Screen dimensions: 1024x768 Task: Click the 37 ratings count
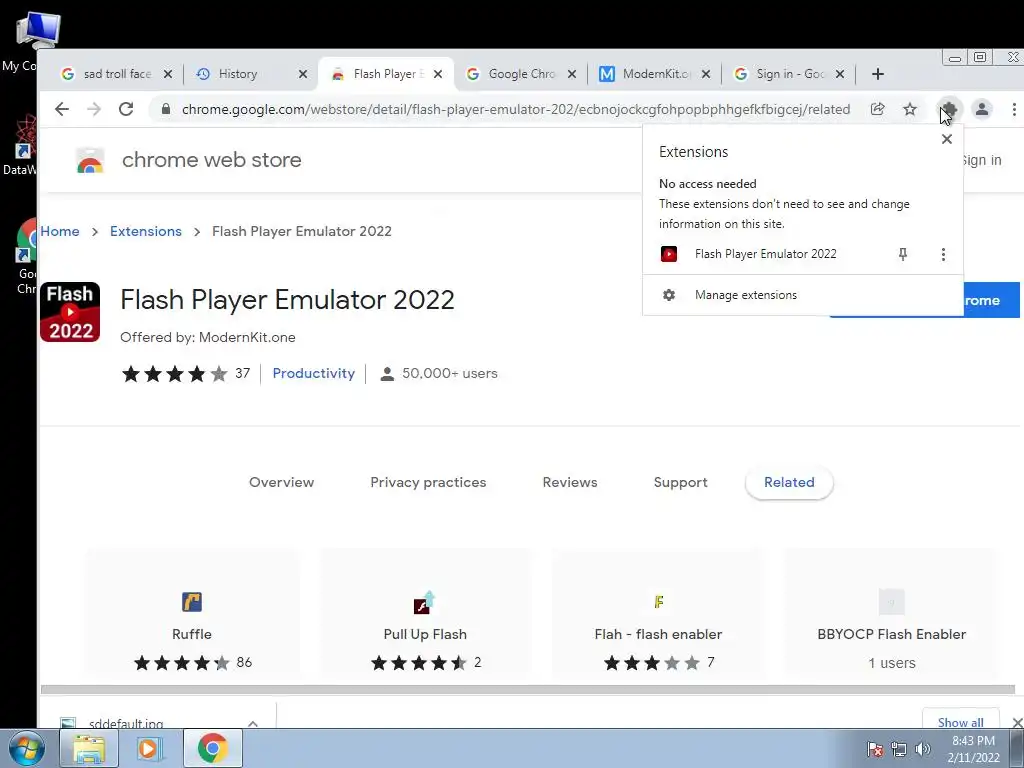point(242,374)
